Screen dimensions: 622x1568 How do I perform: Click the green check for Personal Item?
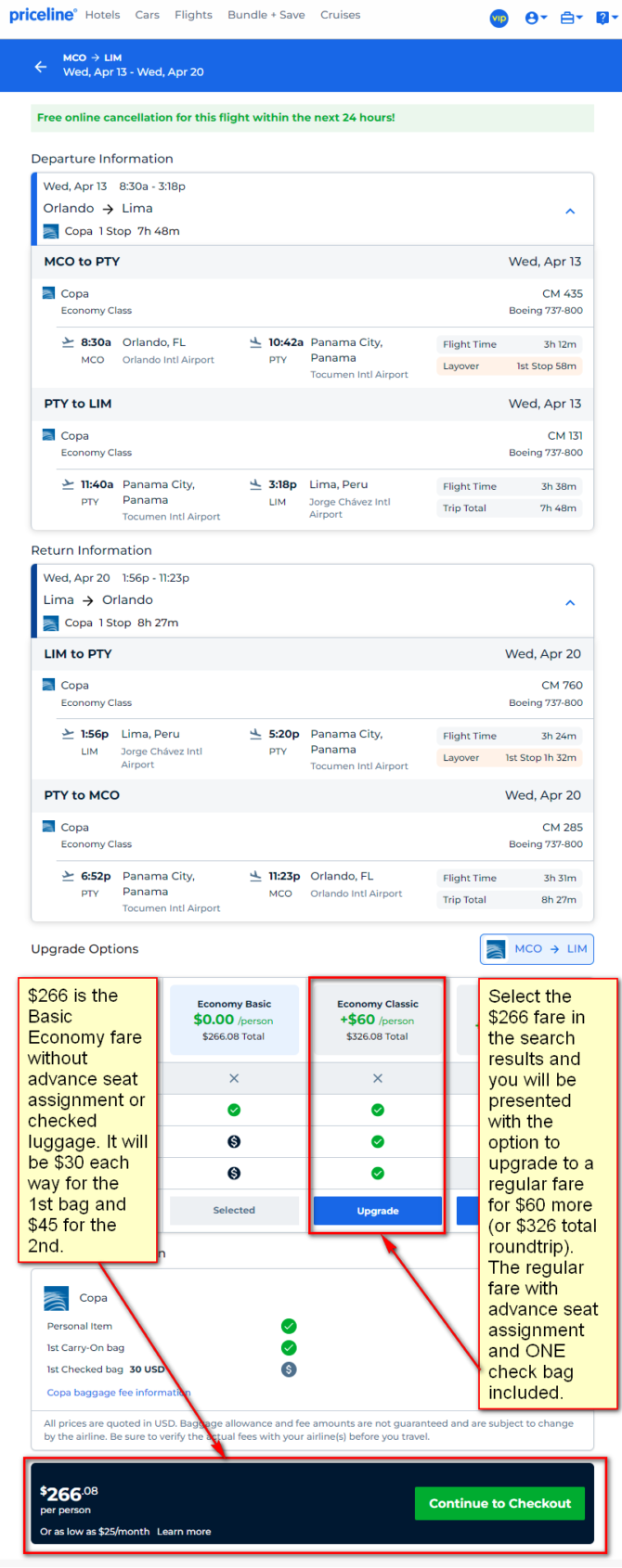289,1326
